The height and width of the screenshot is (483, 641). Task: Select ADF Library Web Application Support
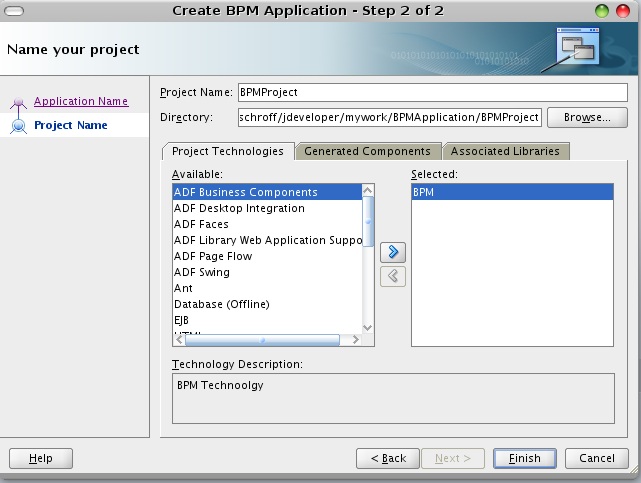pyautogui.click(x=267, y=240)
